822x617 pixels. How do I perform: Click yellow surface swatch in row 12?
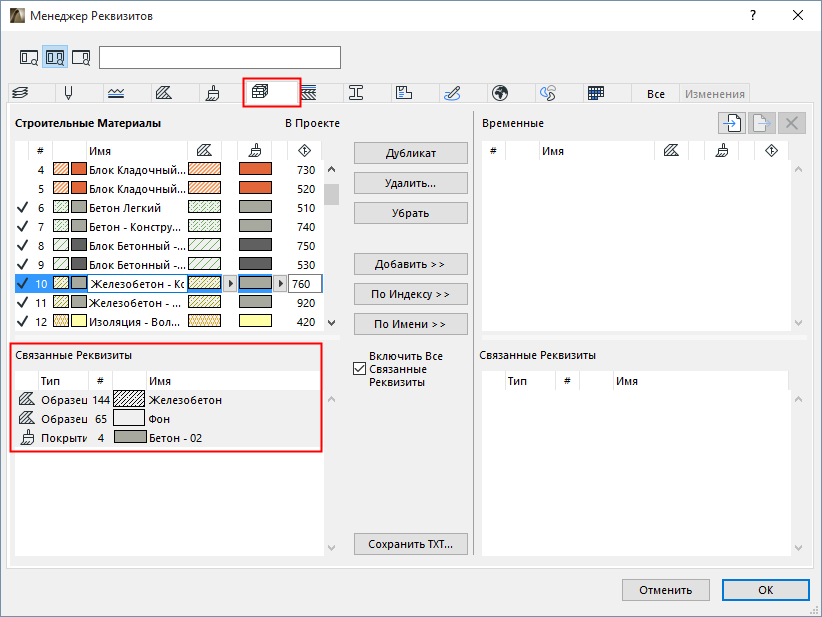255,321
